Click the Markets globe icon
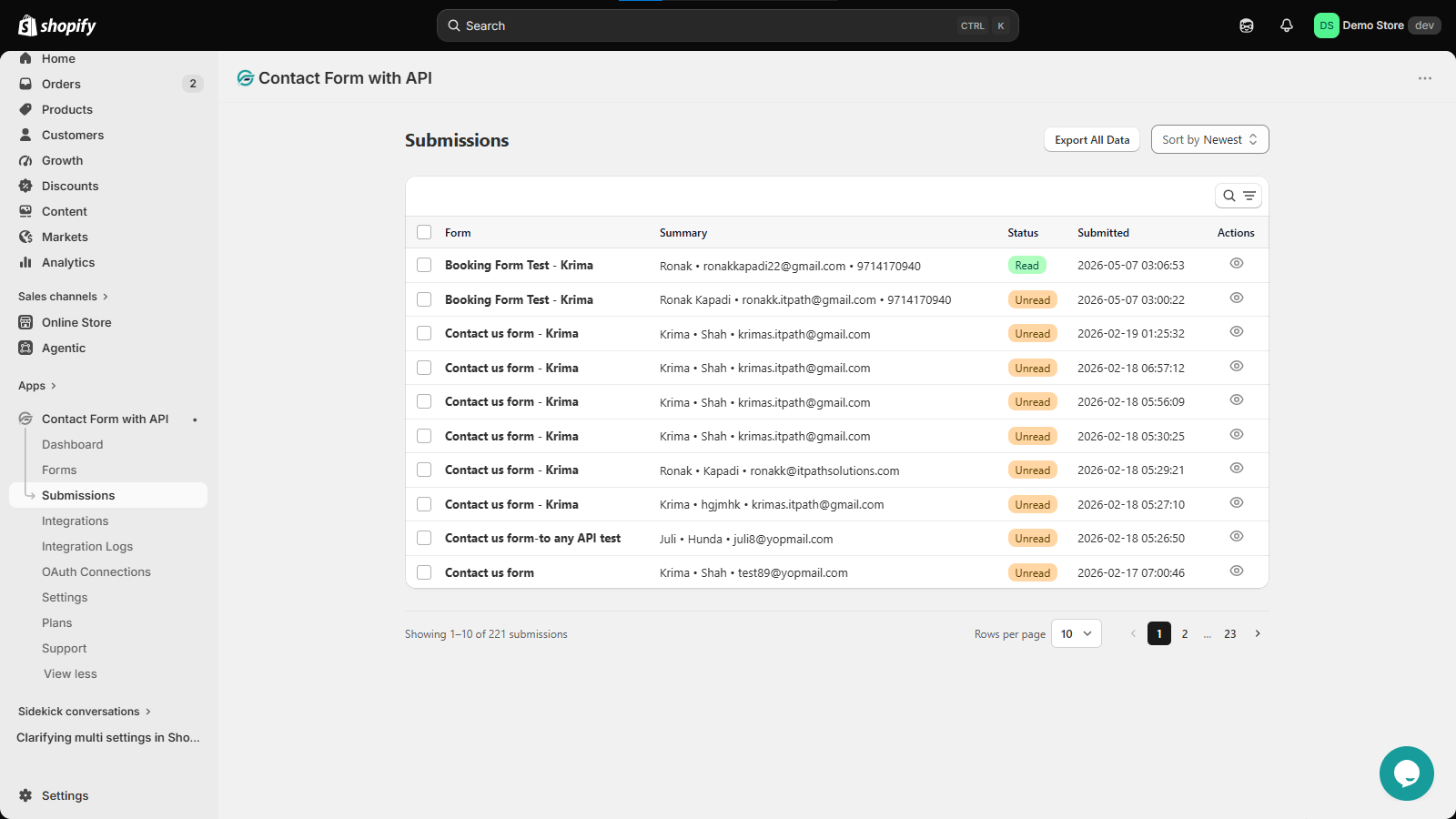1456x819 pixels. pos(25,237)
